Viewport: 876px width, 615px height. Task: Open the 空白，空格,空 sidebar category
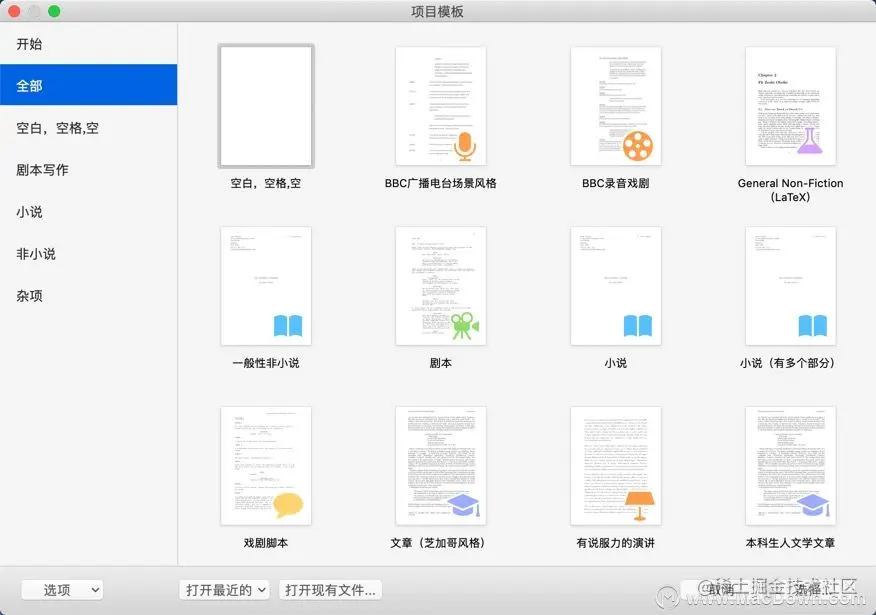(x=88, y=127)
